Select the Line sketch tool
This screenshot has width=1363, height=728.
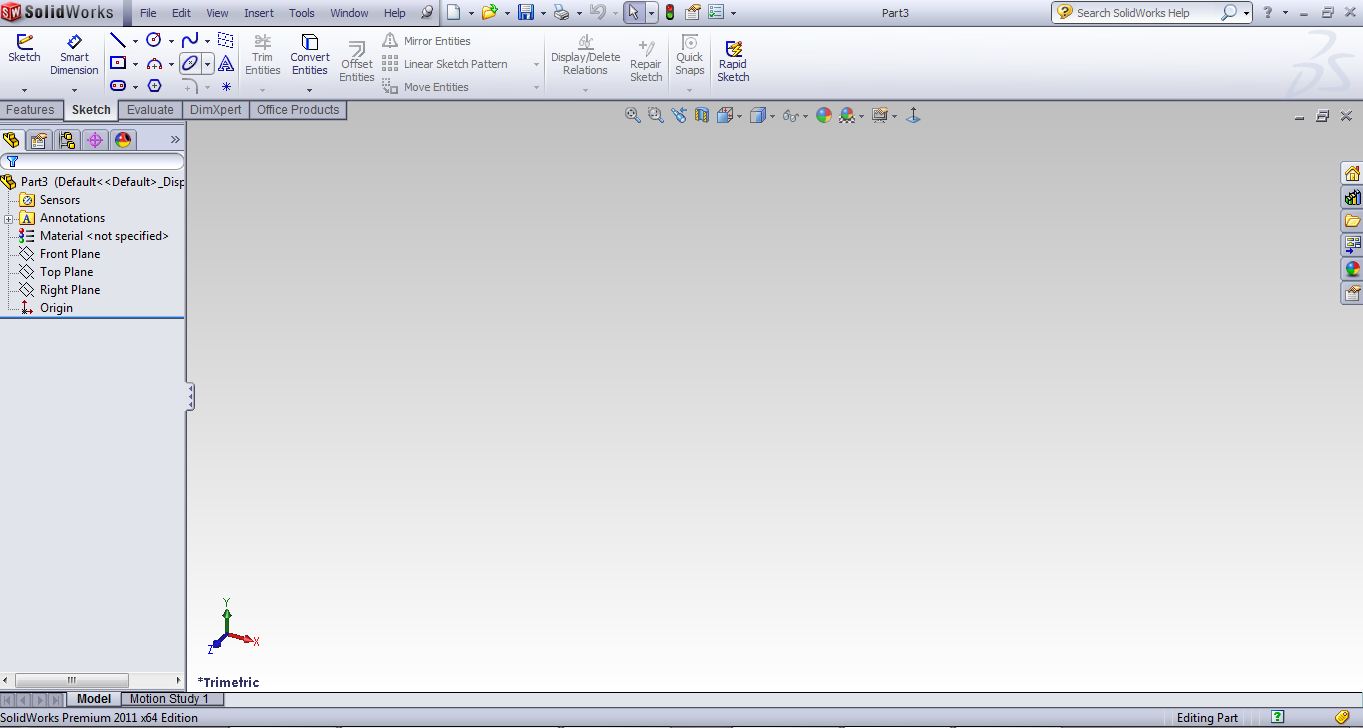[118, 41]
